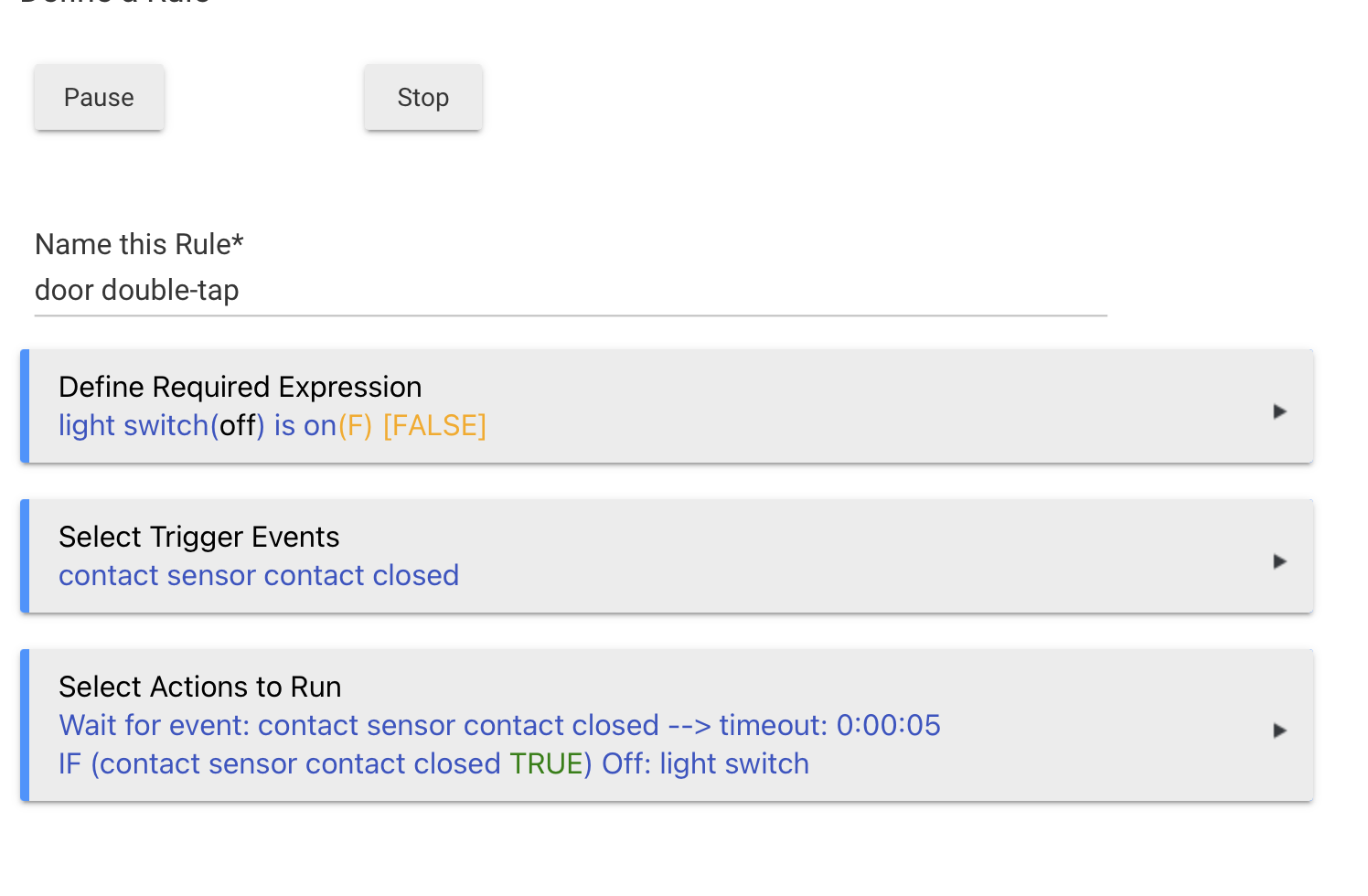Viewport: 1368px width, 896px height.
Task: Click the 'IF (contact sensor' action line
Action: point(433,763)
